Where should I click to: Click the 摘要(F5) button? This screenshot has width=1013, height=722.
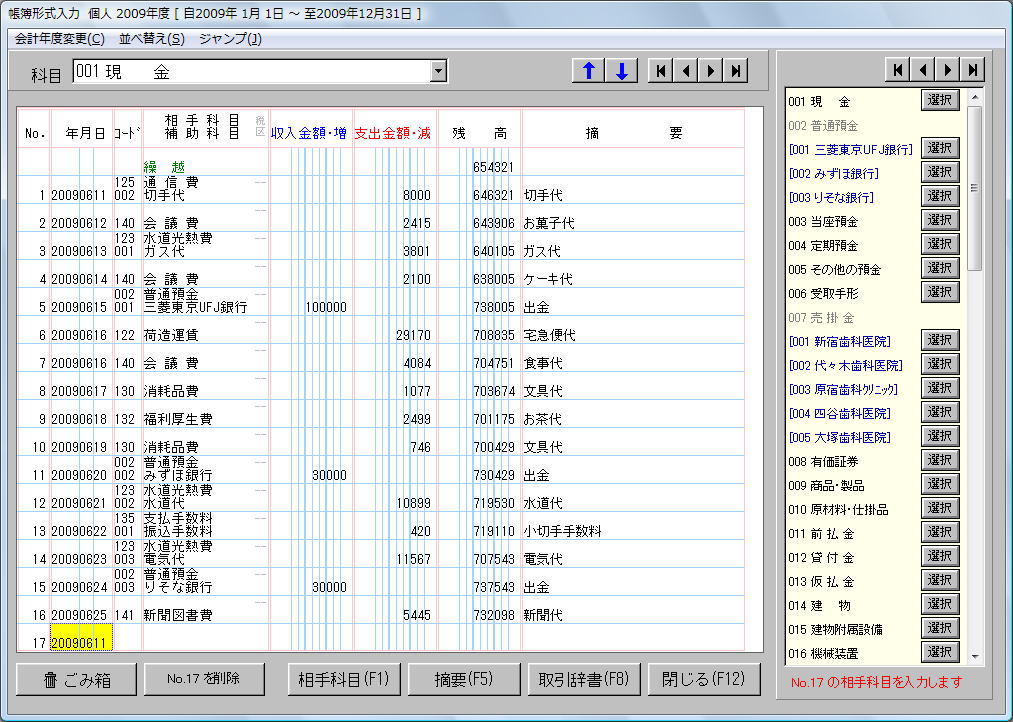point(464,679)
